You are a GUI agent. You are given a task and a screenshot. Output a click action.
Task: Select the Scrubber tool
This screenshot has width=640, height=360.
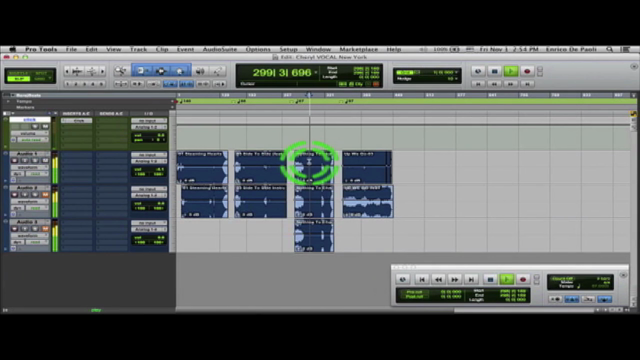pyautogui.click(x=200, y=71)
